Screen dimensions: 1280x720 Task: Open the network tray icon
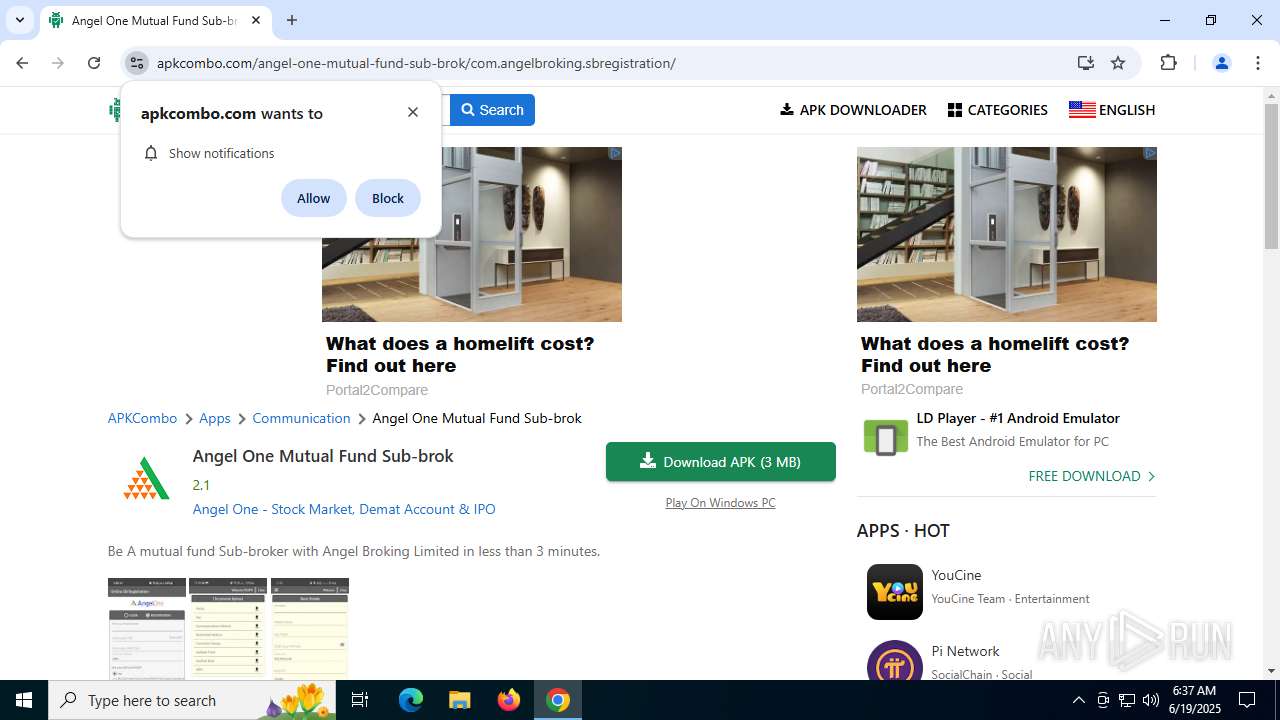(x=1127, y=700)
